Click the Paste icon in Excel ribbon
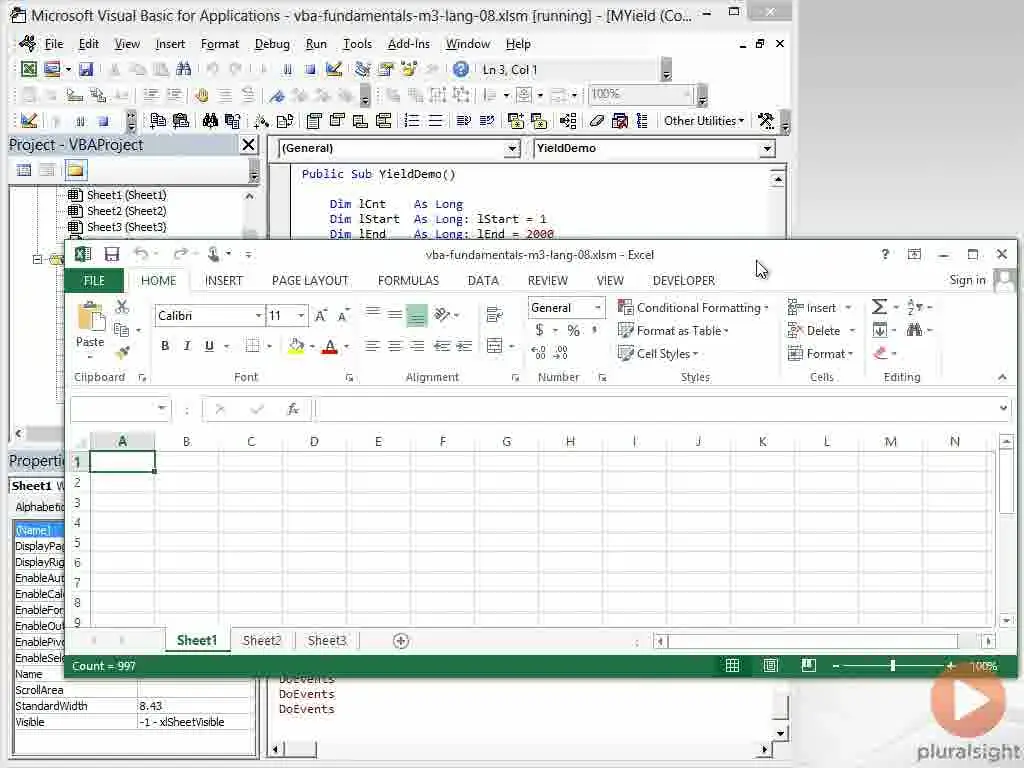Screen dimensions: 1024x768 90,318
